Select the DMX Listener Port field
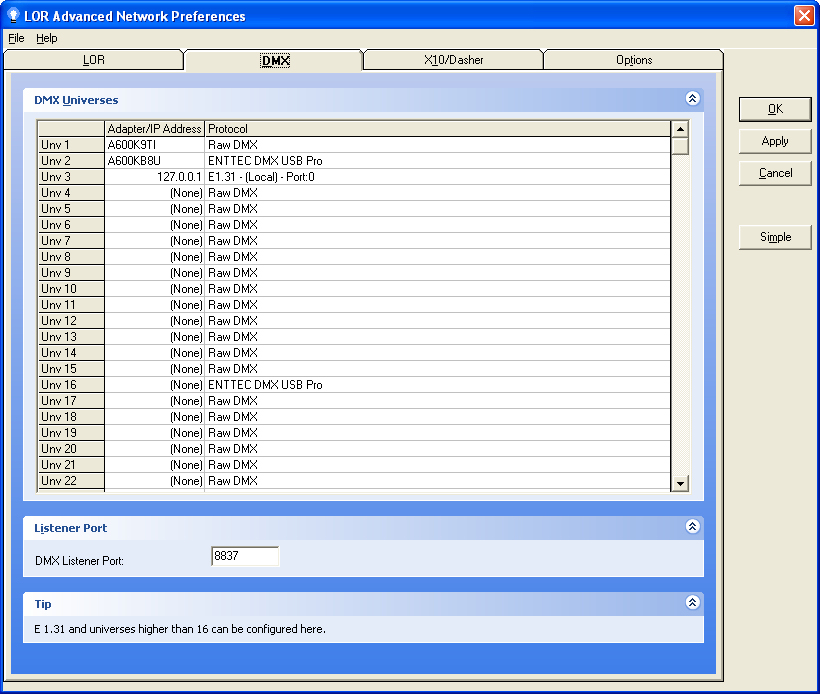The height and width of the screenshot is (694, 820). pyautogui.click(x=244, y=555)
